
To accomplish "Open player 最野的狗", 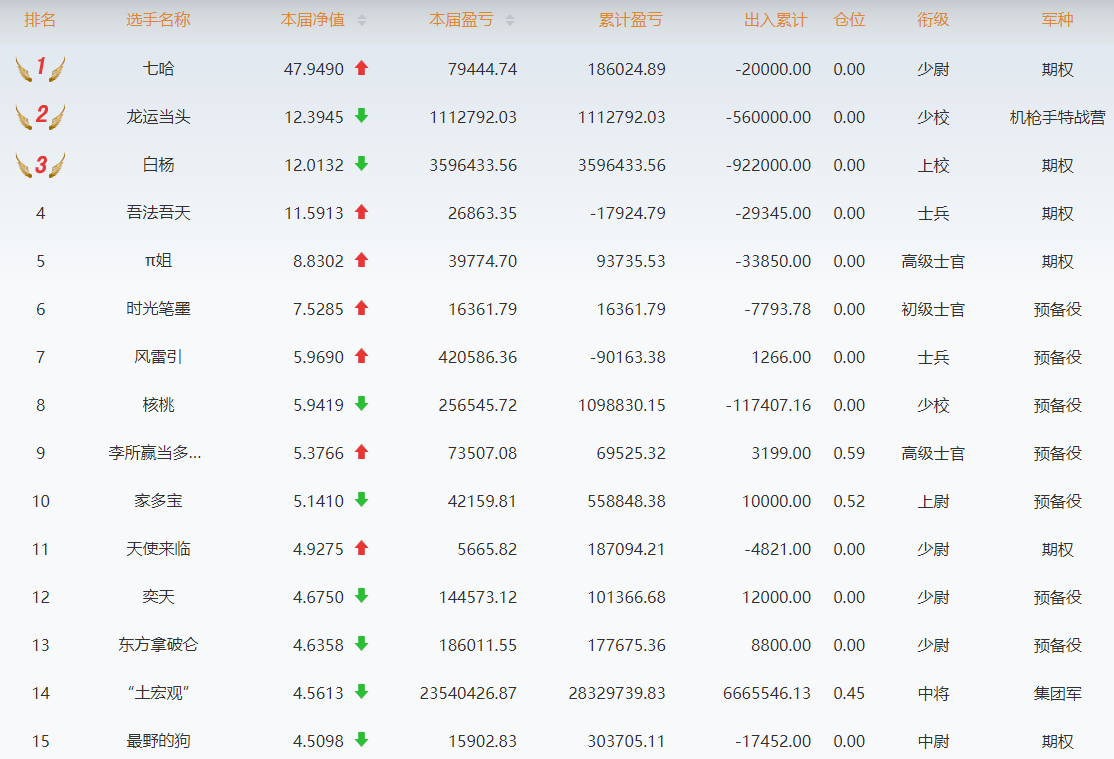I will (158, 741).
